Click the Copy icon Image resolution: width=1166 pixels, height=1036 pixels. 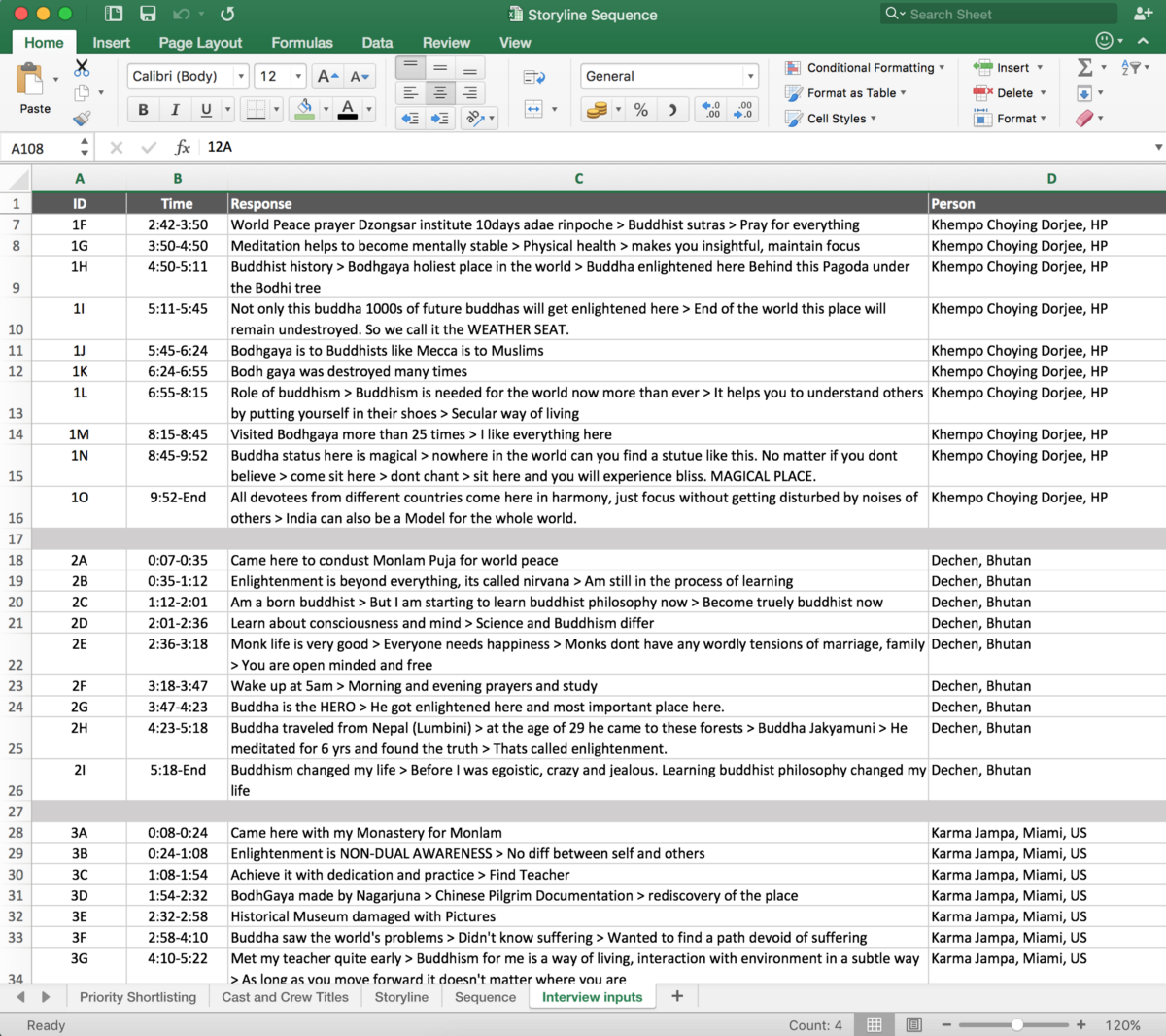coord(82,93)
